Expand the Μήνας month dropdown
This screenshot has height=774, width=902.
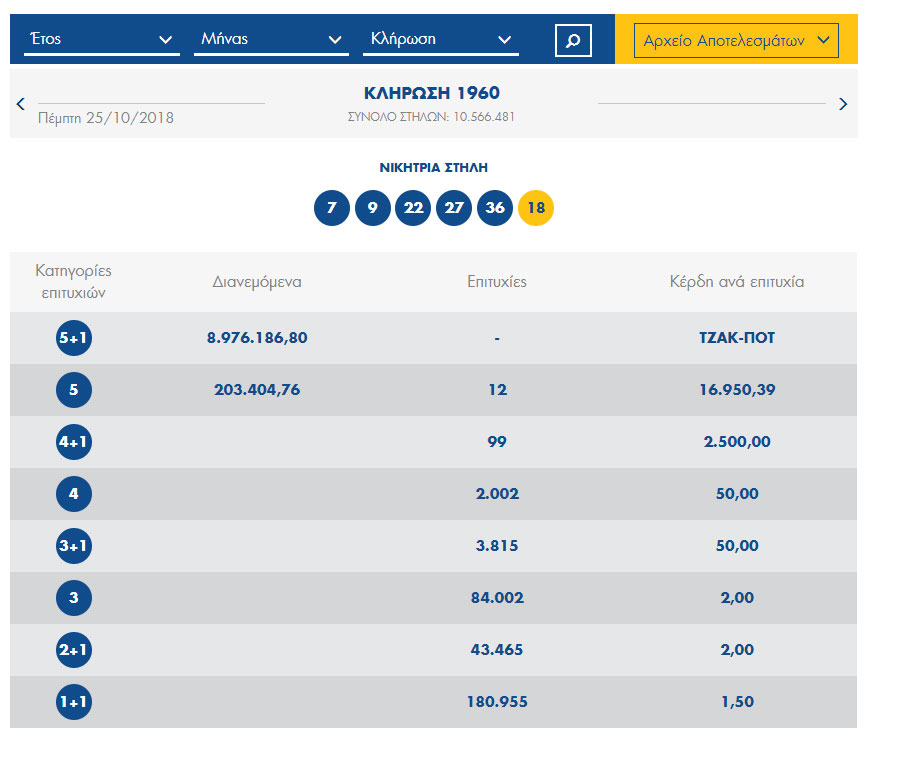270,40
